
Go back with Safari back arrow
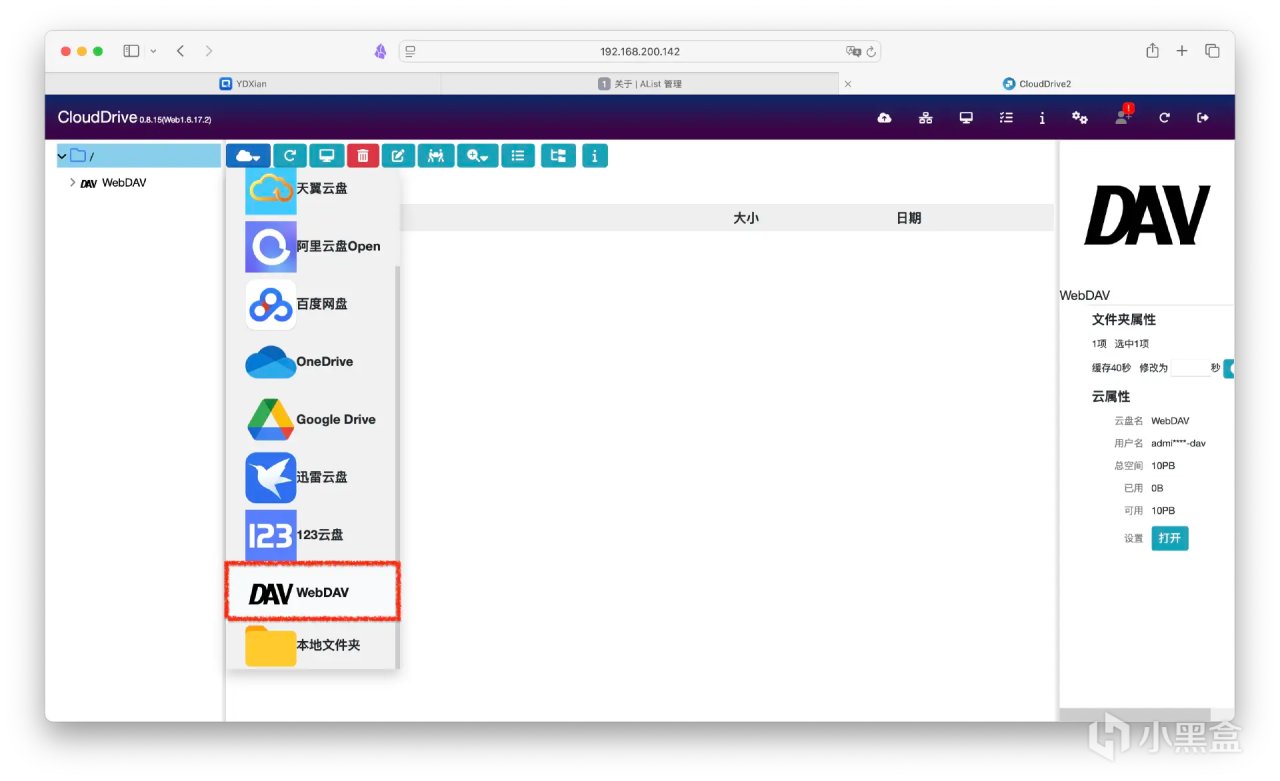click(x=180, y=51)
